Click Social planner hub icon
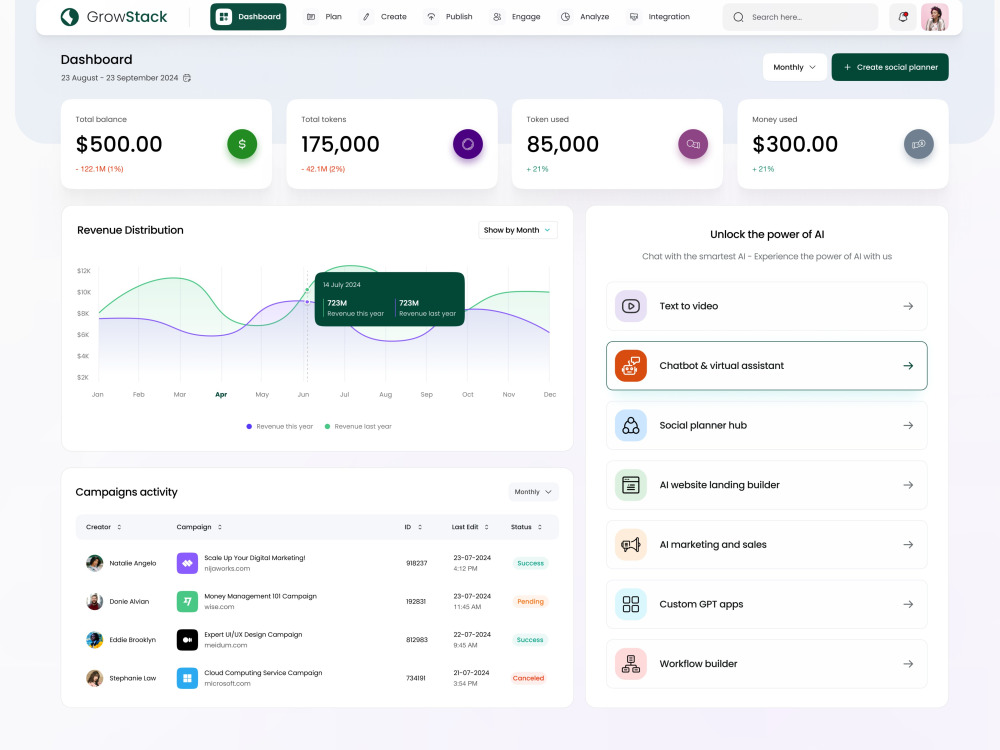The width and height of the screenshot is (1000, 750). (x=631, y=425)
